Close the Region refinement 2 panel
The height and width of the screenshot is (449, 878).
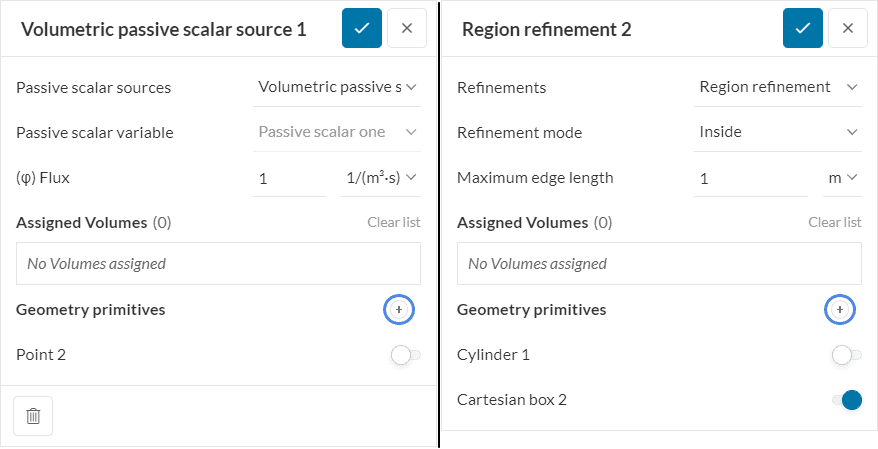point(847,28)
